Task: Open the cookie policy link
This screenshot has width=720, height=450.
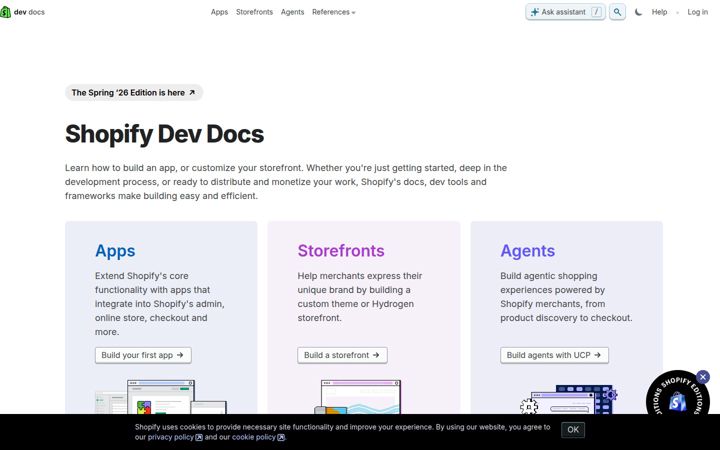Action: click(258, 437)
